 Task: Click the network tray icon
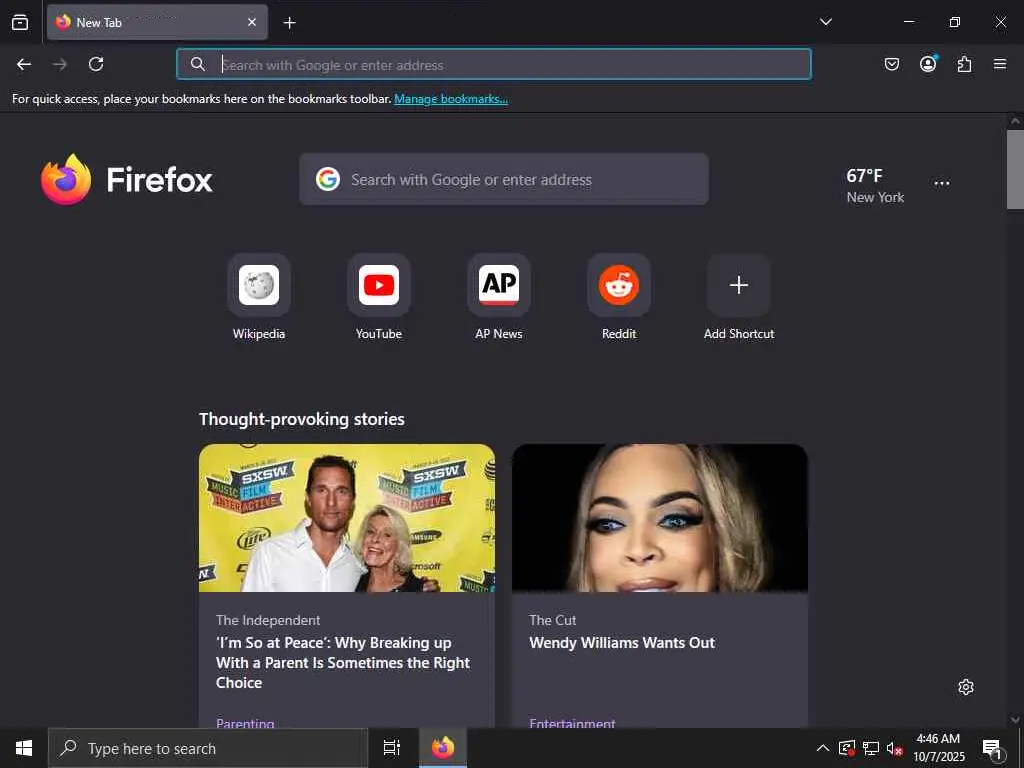[871, 748]
